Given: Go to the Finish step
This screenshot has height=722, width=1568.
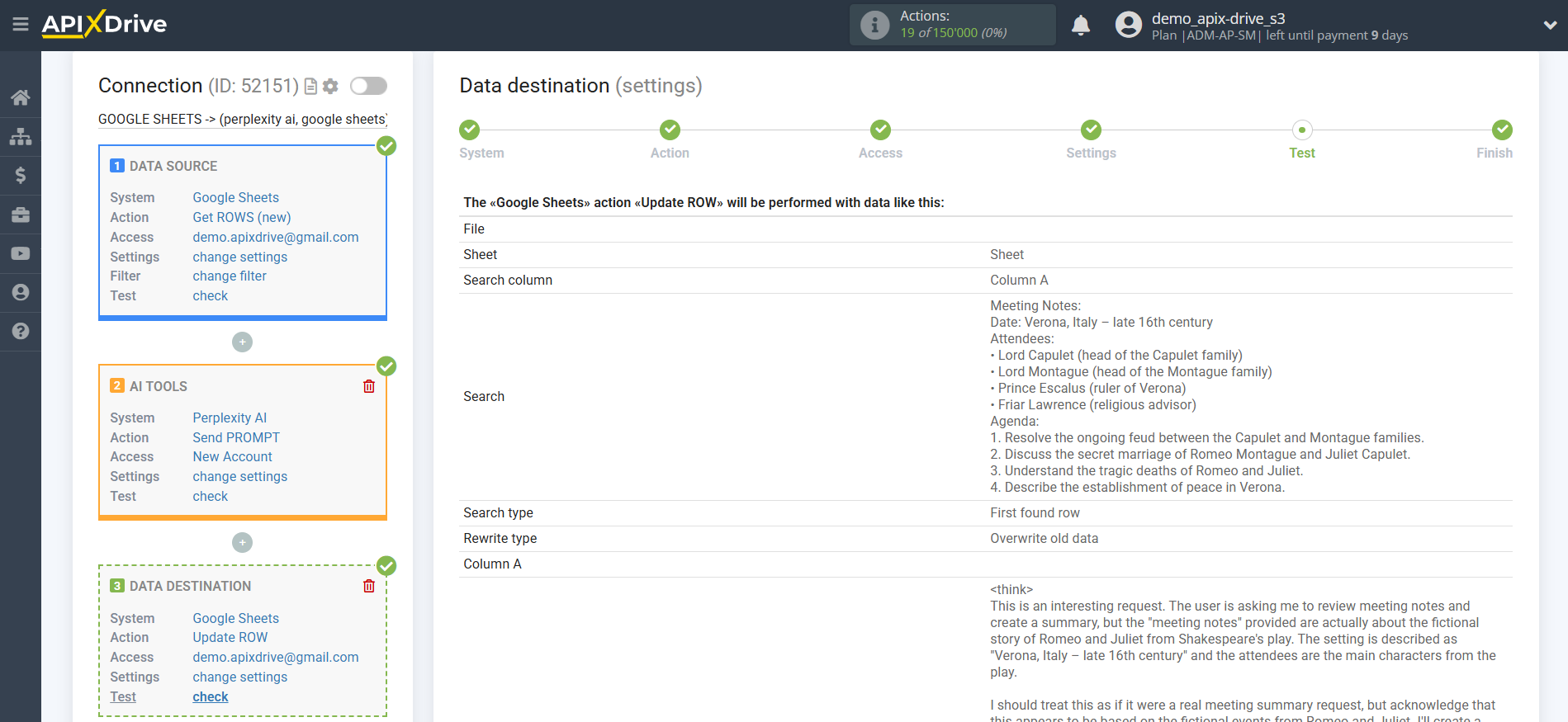Looking at the screenshot, I should [1502, 130].
